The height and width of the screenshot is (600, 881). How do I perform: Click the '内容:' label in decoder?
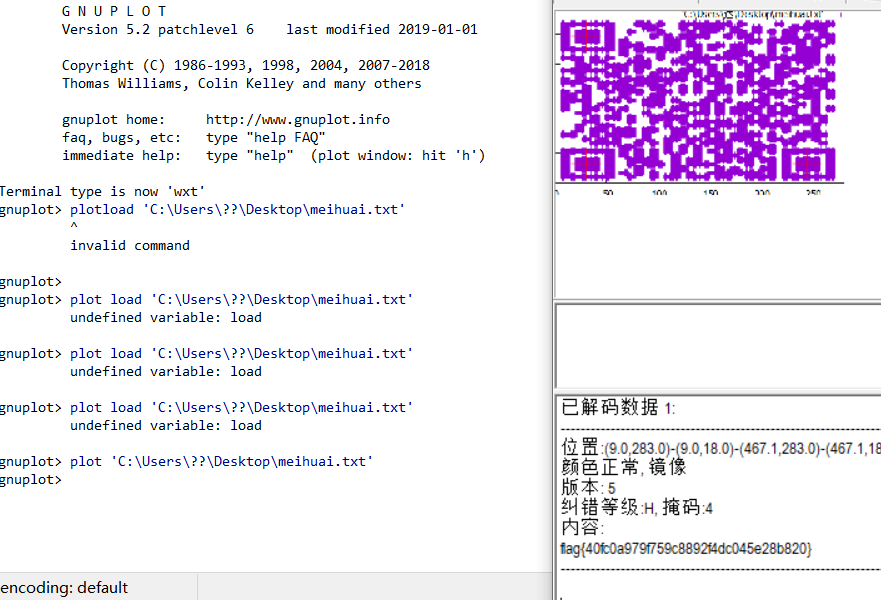click(582, 528)
